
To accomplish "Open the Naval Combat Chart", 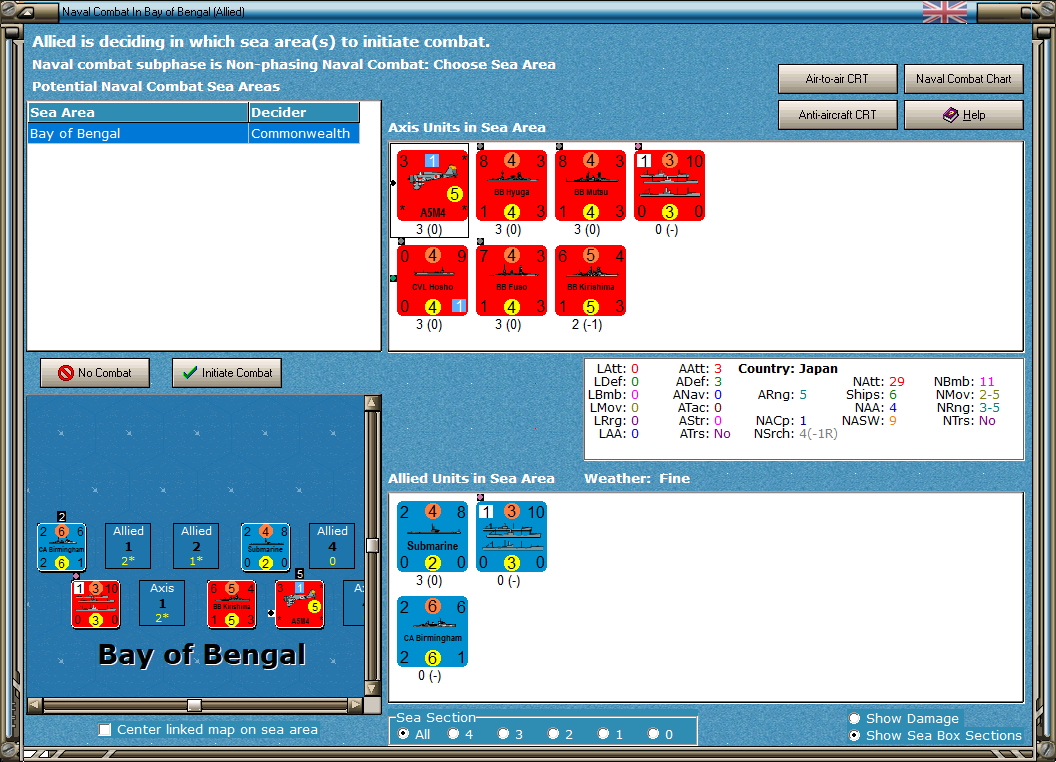I will pyautogui.click(x=963, y=79).
